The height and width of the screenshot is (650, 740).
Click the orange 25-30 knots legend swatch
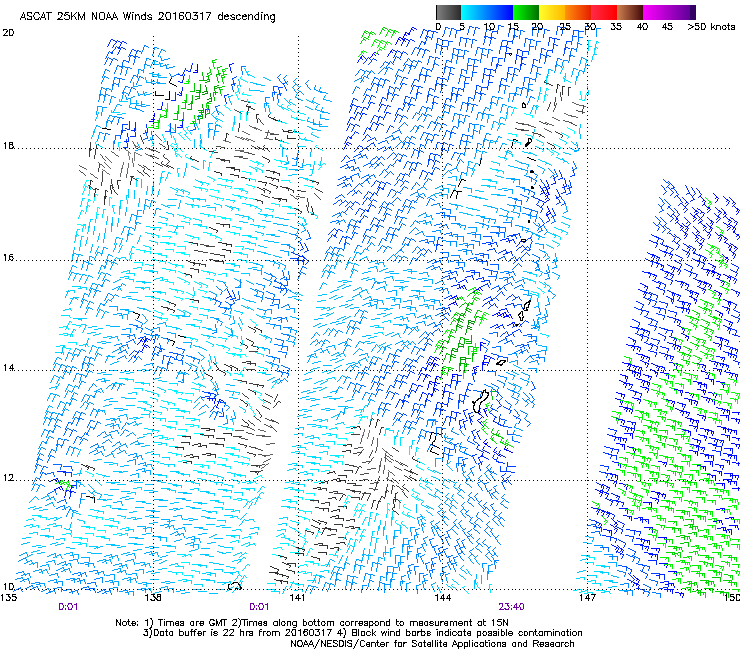coord(578,12)
